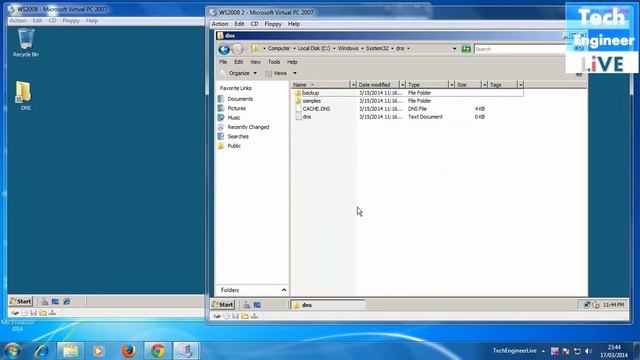Viewport: 640px width, 360px height.
Task: Click the network status icon in WS2008 2 window
Action: (254, 316)
